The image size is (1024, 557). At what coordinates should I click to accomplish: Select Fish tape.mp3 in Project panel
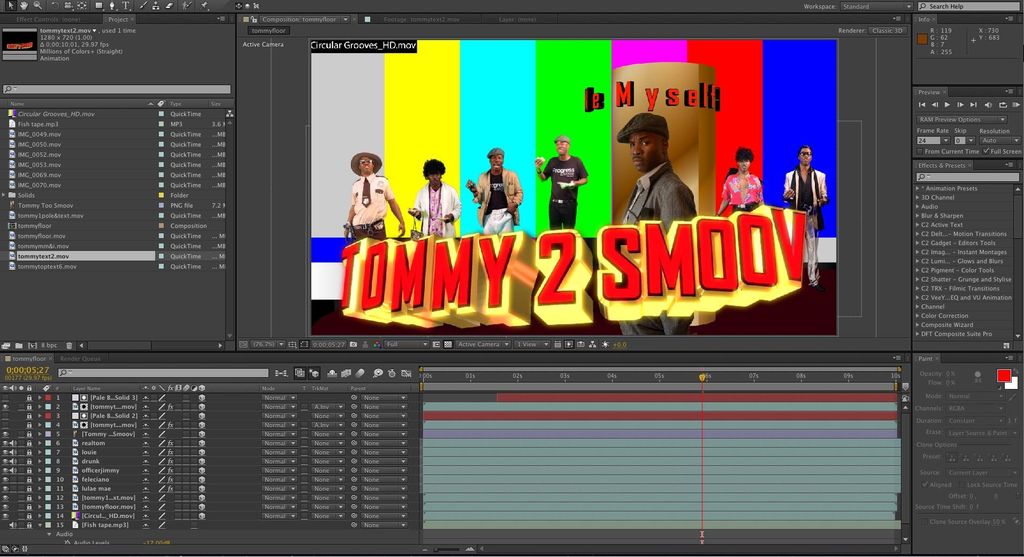tap(38, 124)
